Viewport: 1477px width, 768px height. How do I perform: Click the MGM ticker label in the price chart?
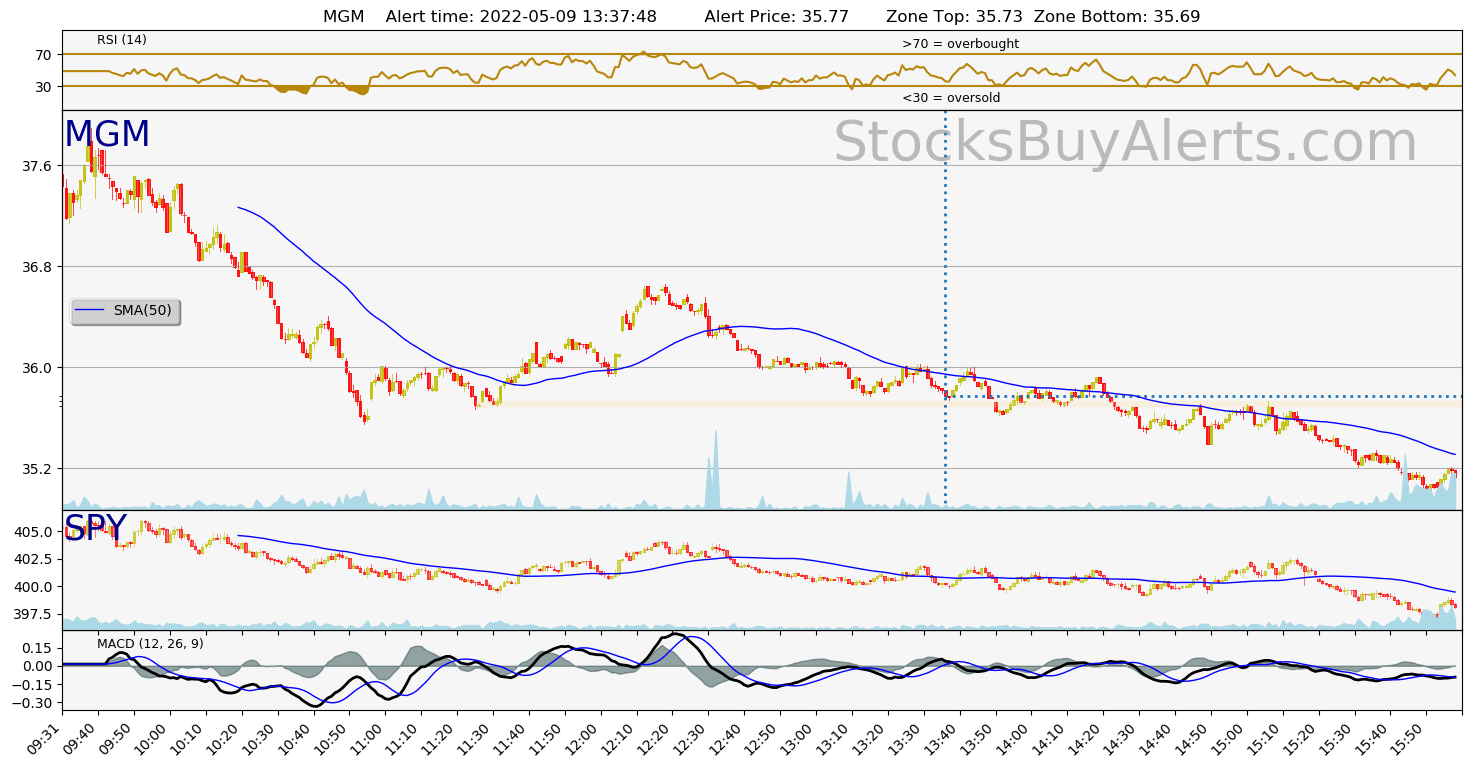107,135
